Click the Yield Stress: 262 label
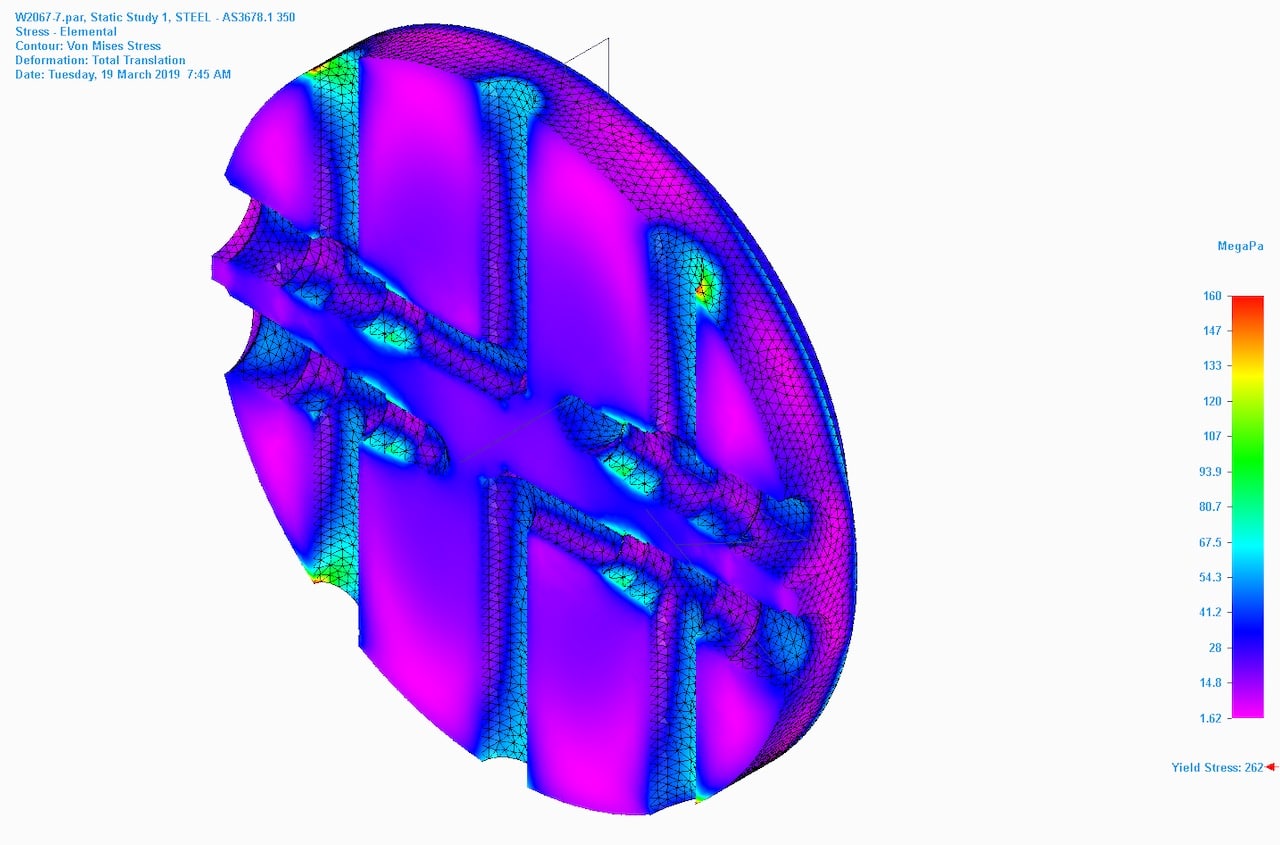Screen dimensions: 1280x845 [1215, 768]
